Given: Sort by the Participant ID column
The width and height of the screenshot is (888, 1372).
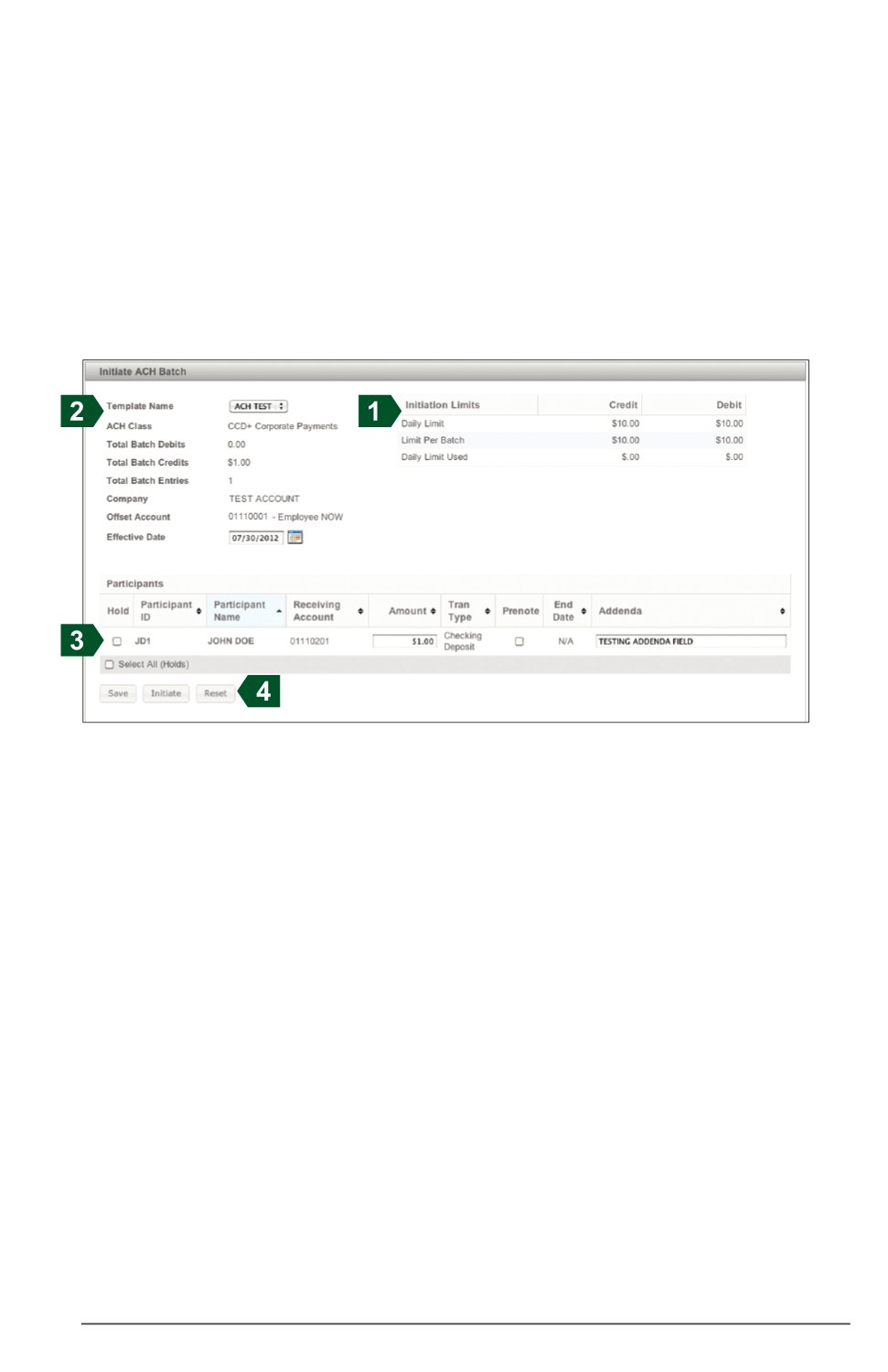Looking at the screenshot, I should 170,611.
